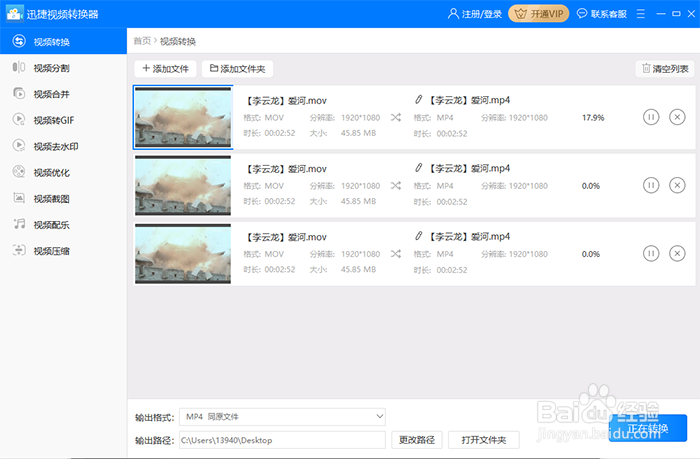Maximize the converter window

point(676,14)
